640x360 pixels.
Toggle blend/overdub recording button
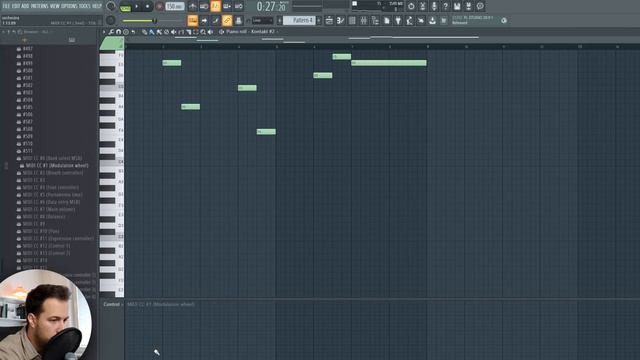pos(227,7)
